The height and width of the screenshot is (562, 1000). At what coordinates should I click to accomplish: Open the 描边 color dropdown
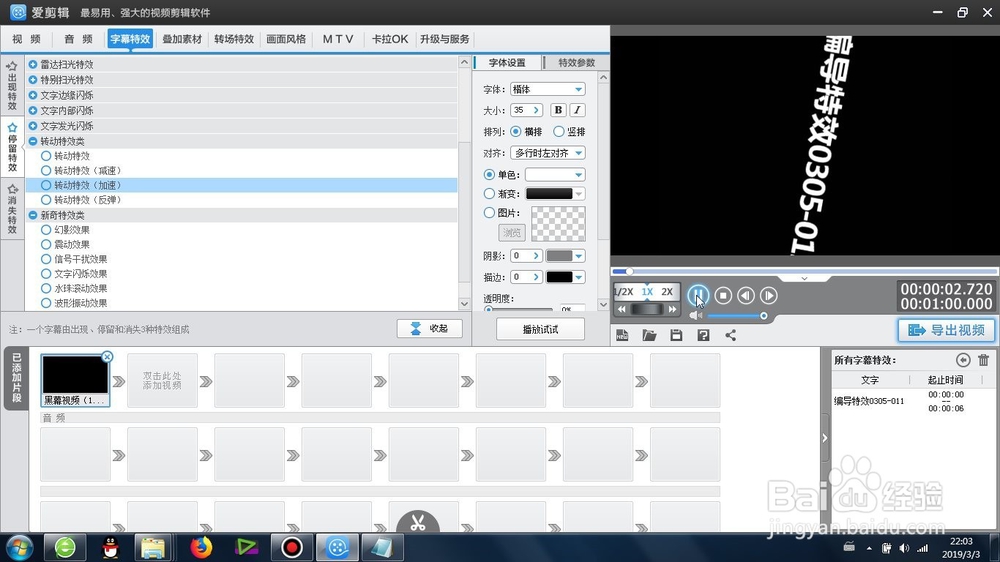pyautogui.click(x=566, y=277)
